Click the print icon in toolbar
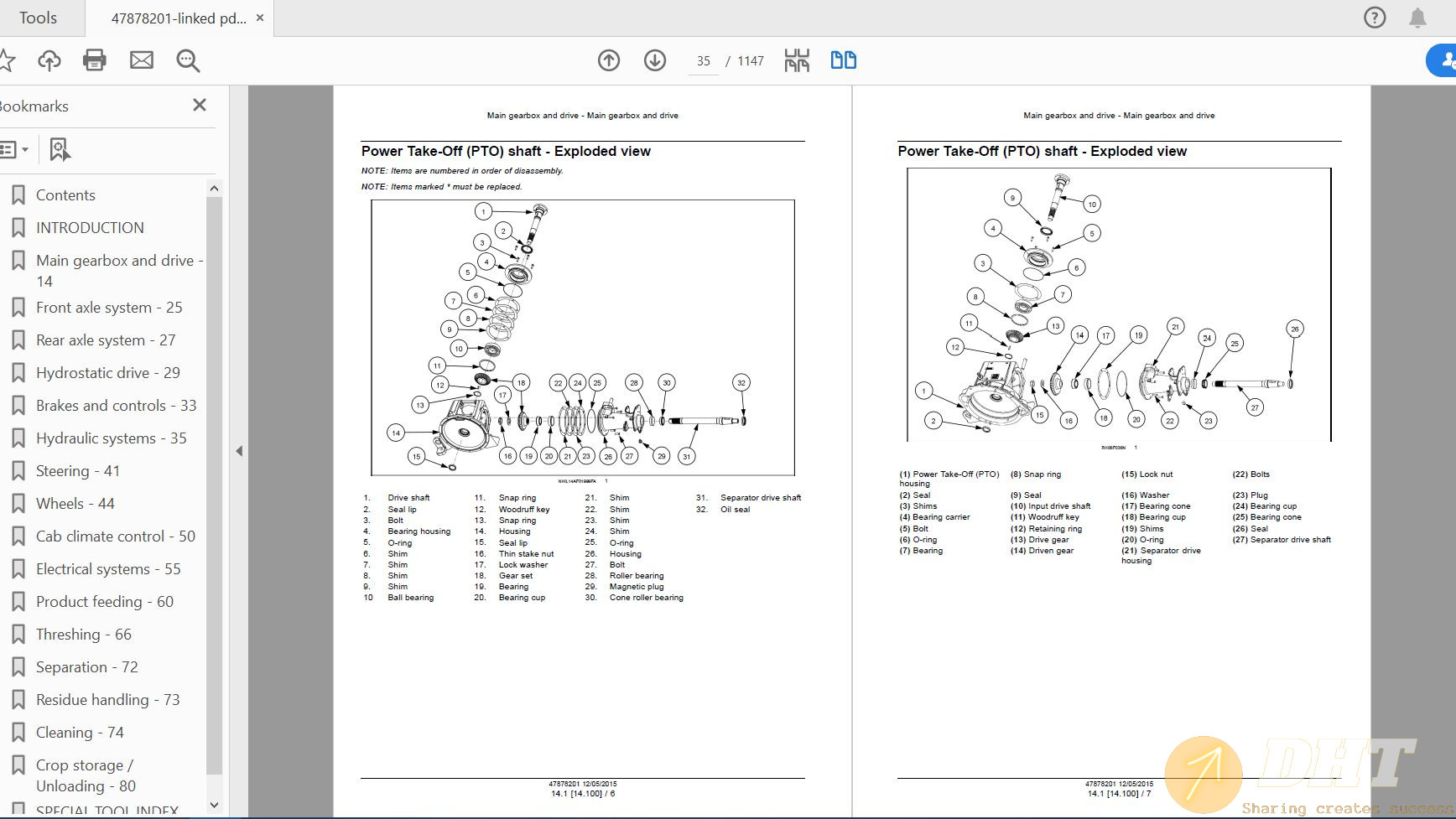Viewport: 1456px width, 819px height. point(94,60)
